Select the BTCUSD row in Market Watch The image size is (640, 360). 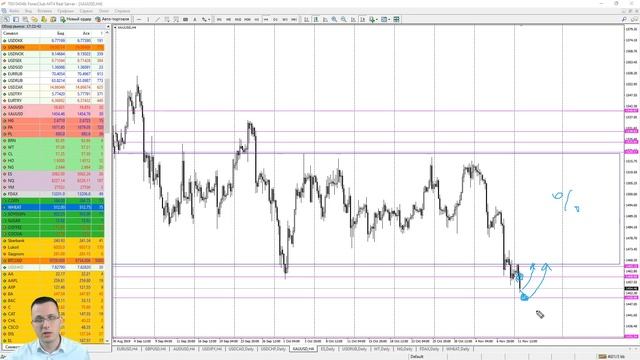[53, 260]
